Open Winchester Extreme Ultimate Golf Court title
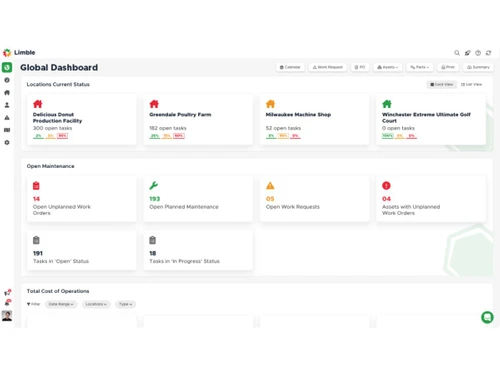The image size is (500, 375). click(x=426, y=118)
